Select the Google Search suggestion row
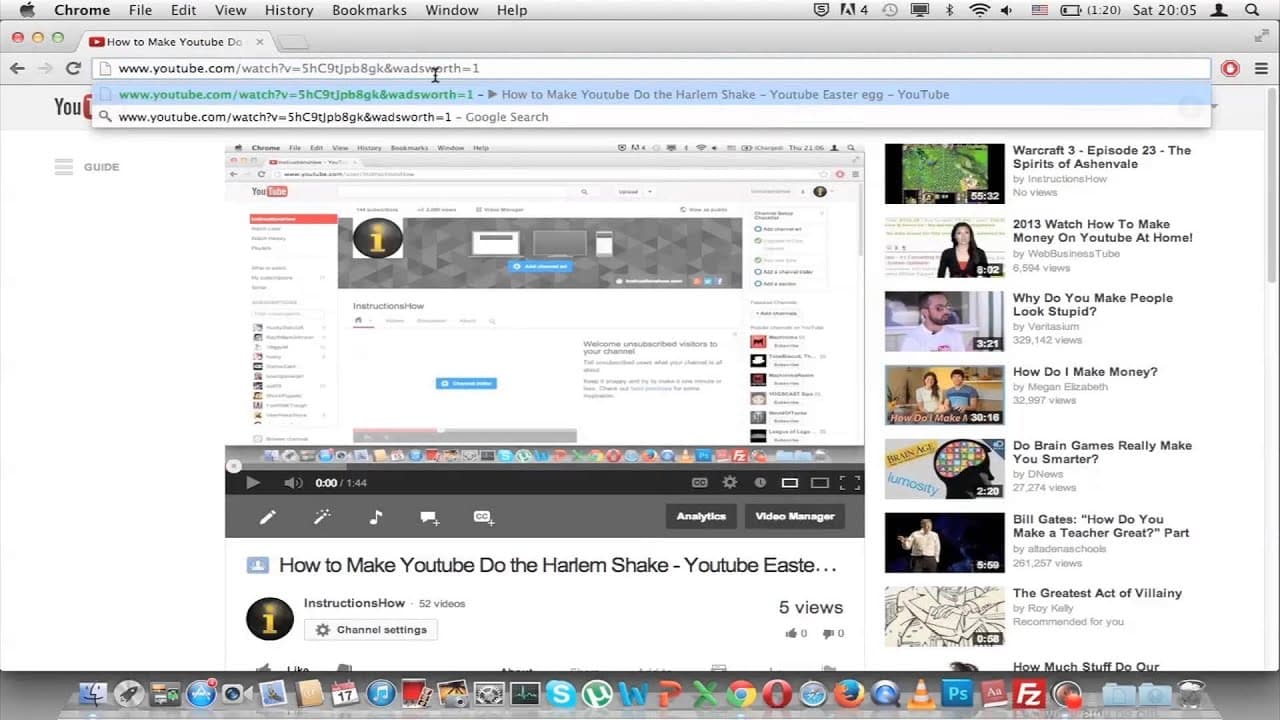 (x=652, y=117)
